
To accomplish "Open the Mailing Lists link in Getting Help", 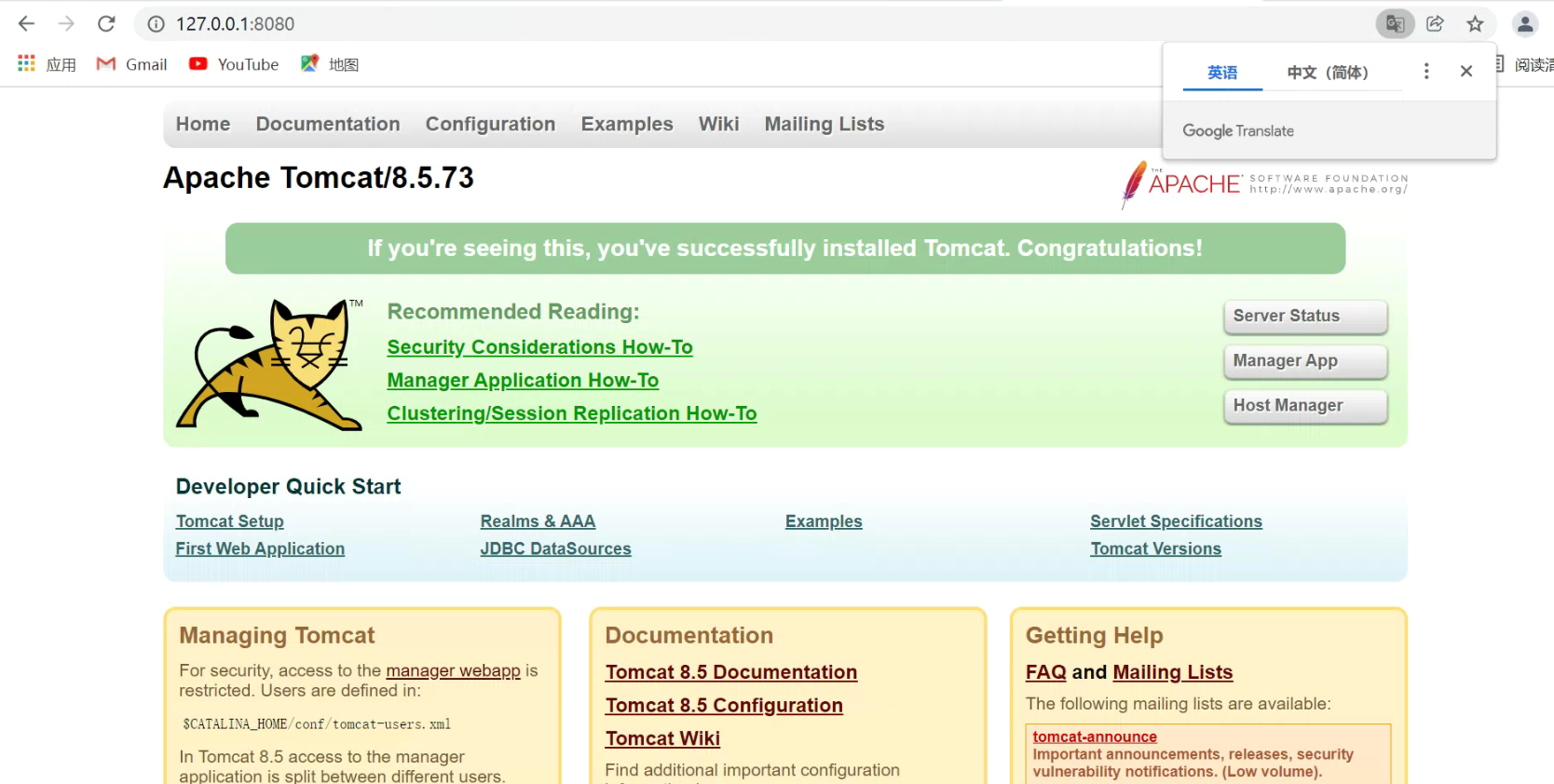I will [x=1172, y=672].
